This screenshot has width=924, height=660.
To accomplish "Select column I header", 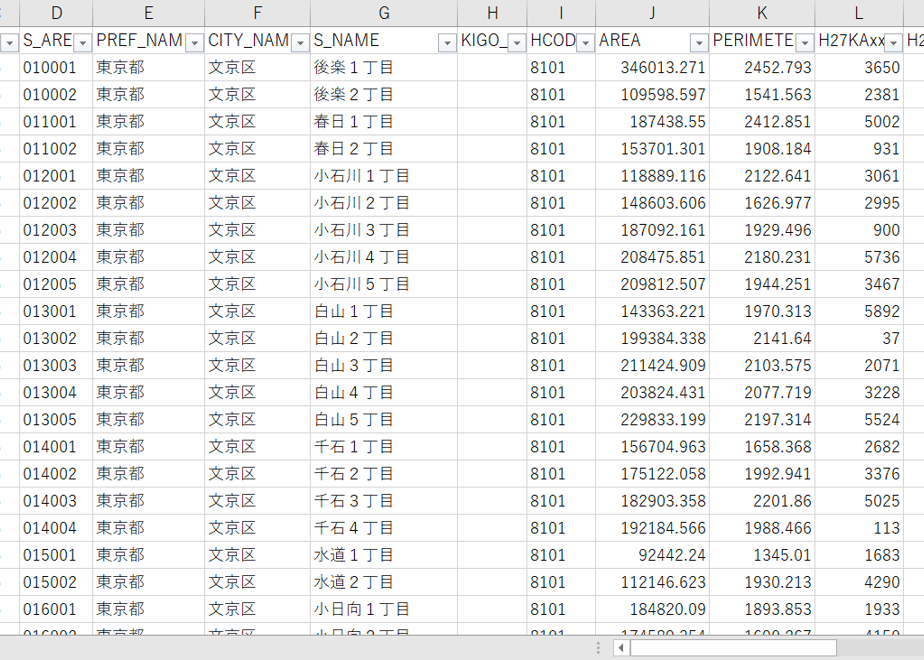I will (561, 12).
